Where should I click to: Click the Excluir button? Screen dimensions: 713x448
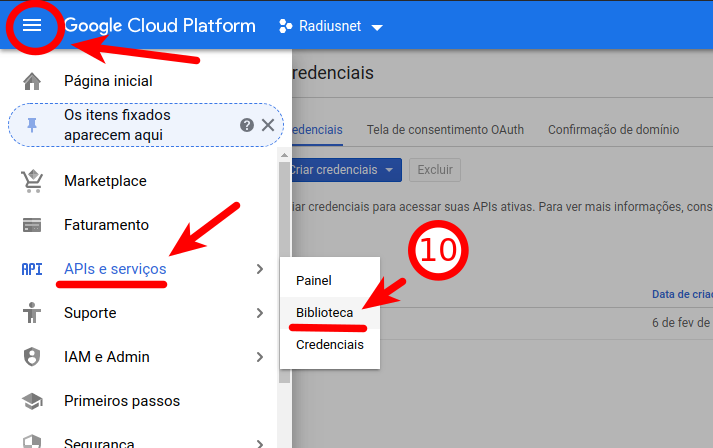pos(435,170)
